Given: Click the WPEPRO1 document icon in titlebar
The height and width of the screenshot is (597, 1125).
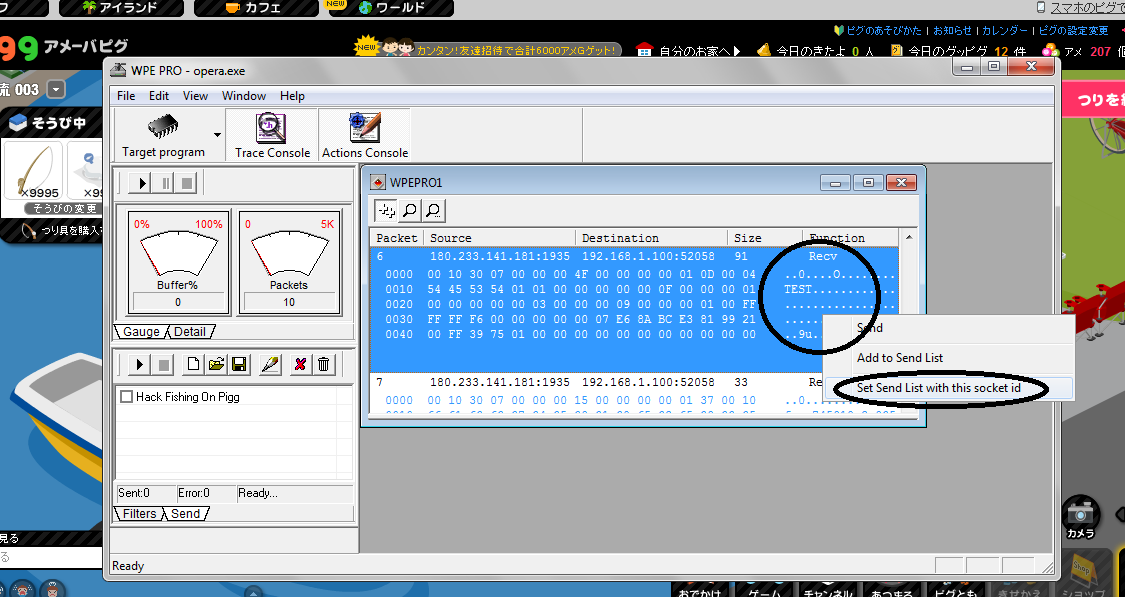Looking at the screenshot, I should 378,182.
